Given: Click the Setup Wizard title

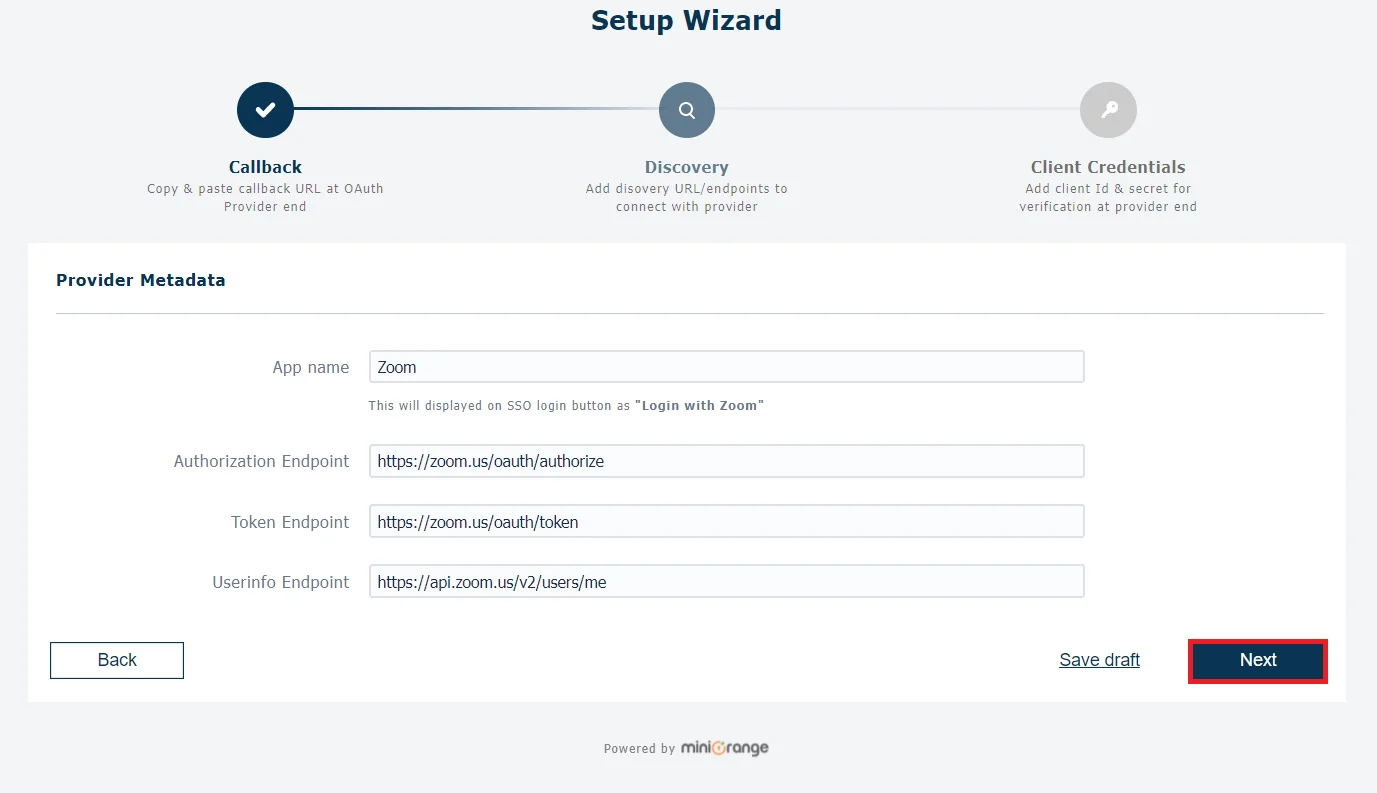Looking at the screenshot, I should pos(687,20).
